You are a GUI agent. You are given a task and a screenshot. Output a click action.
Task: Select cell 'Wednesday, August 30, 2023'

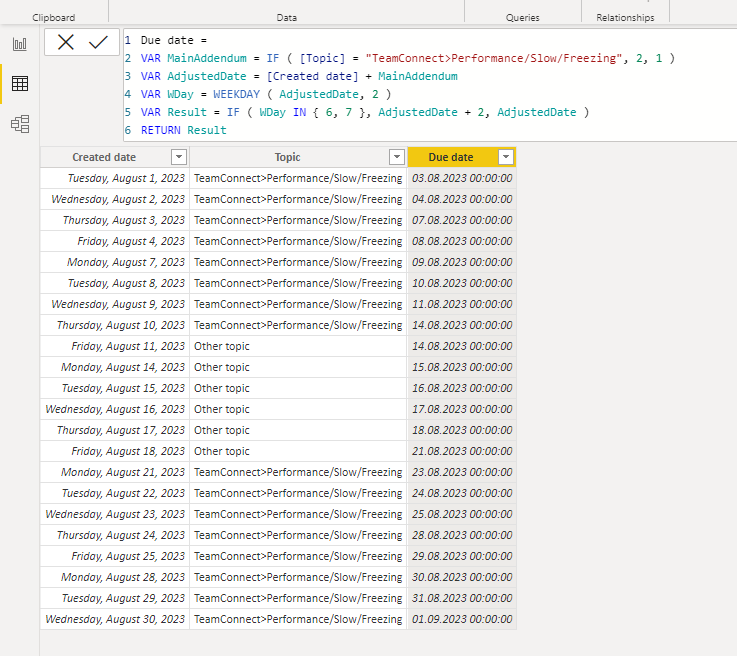(115, 619)
